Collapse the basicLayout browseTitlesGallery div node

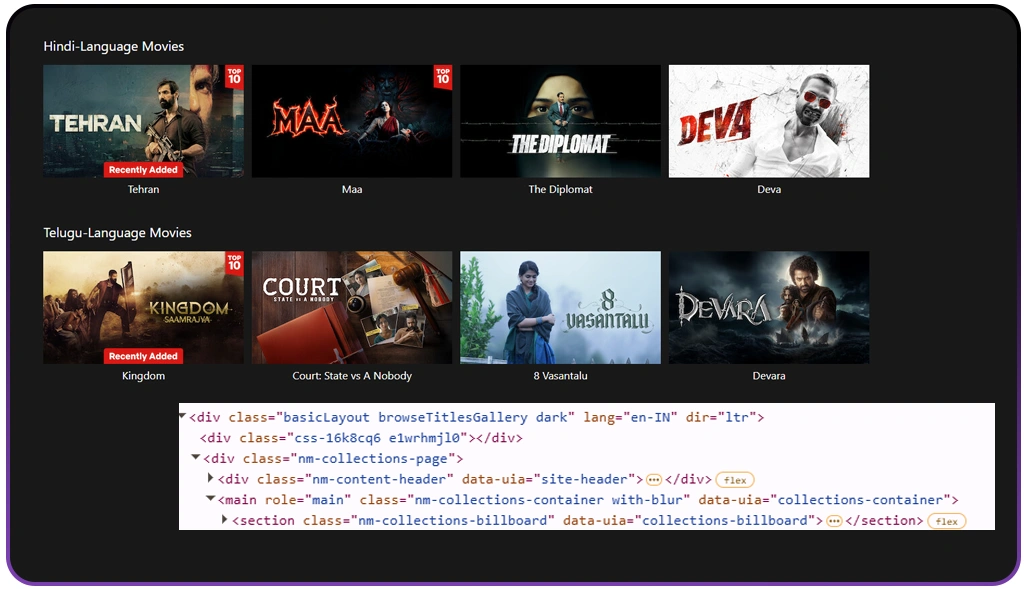coord(182,416)
